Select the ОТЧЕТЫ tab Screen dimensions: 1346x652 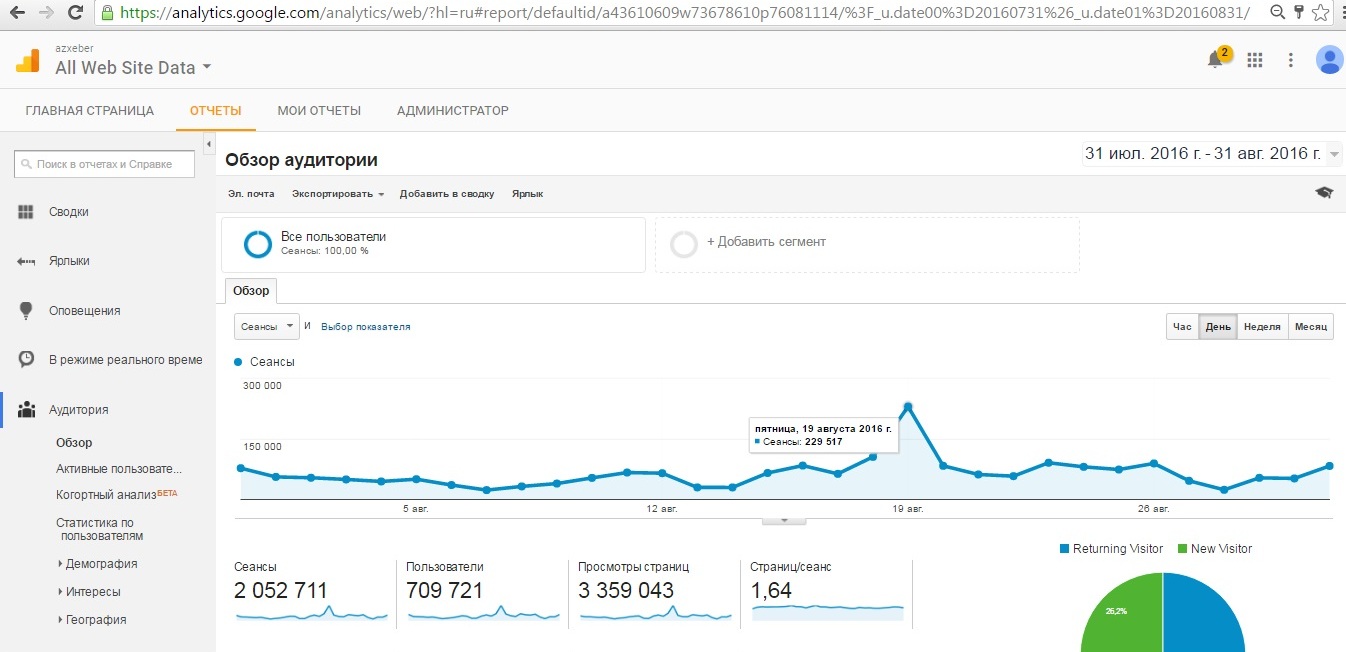coord(216,111)
